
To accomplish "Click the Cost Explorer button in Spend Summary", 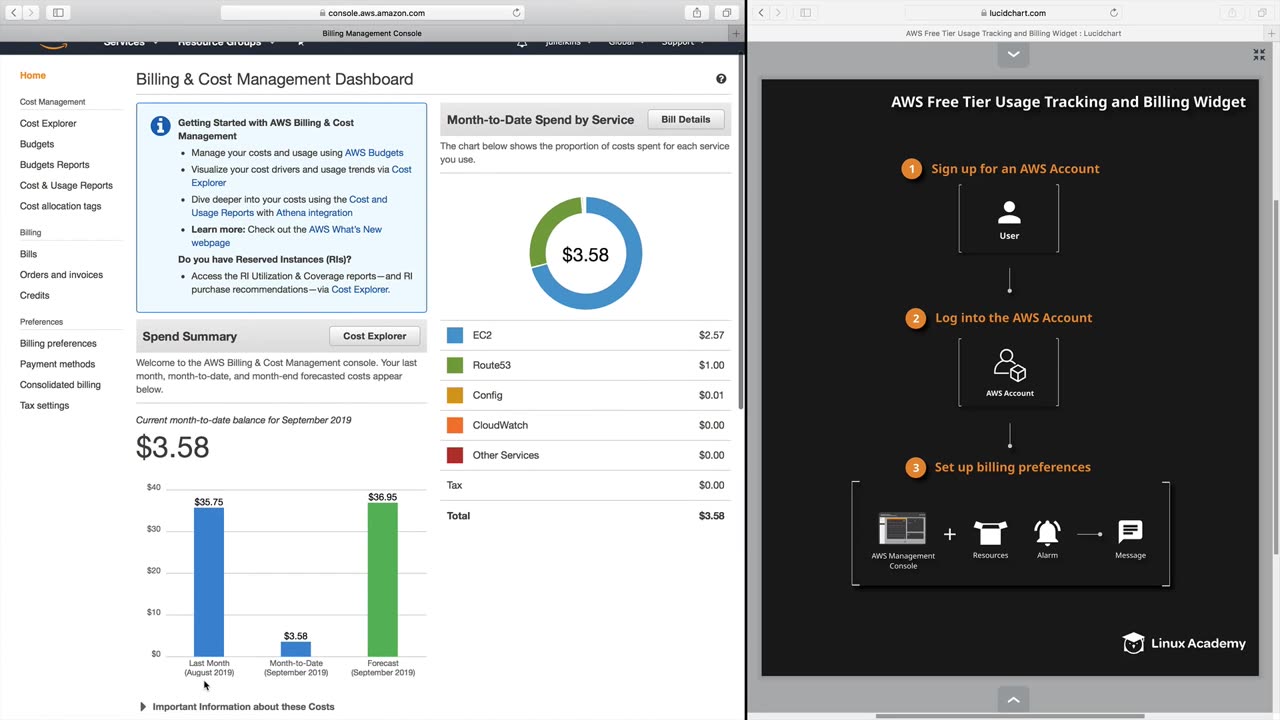I will tap(375, 336).
